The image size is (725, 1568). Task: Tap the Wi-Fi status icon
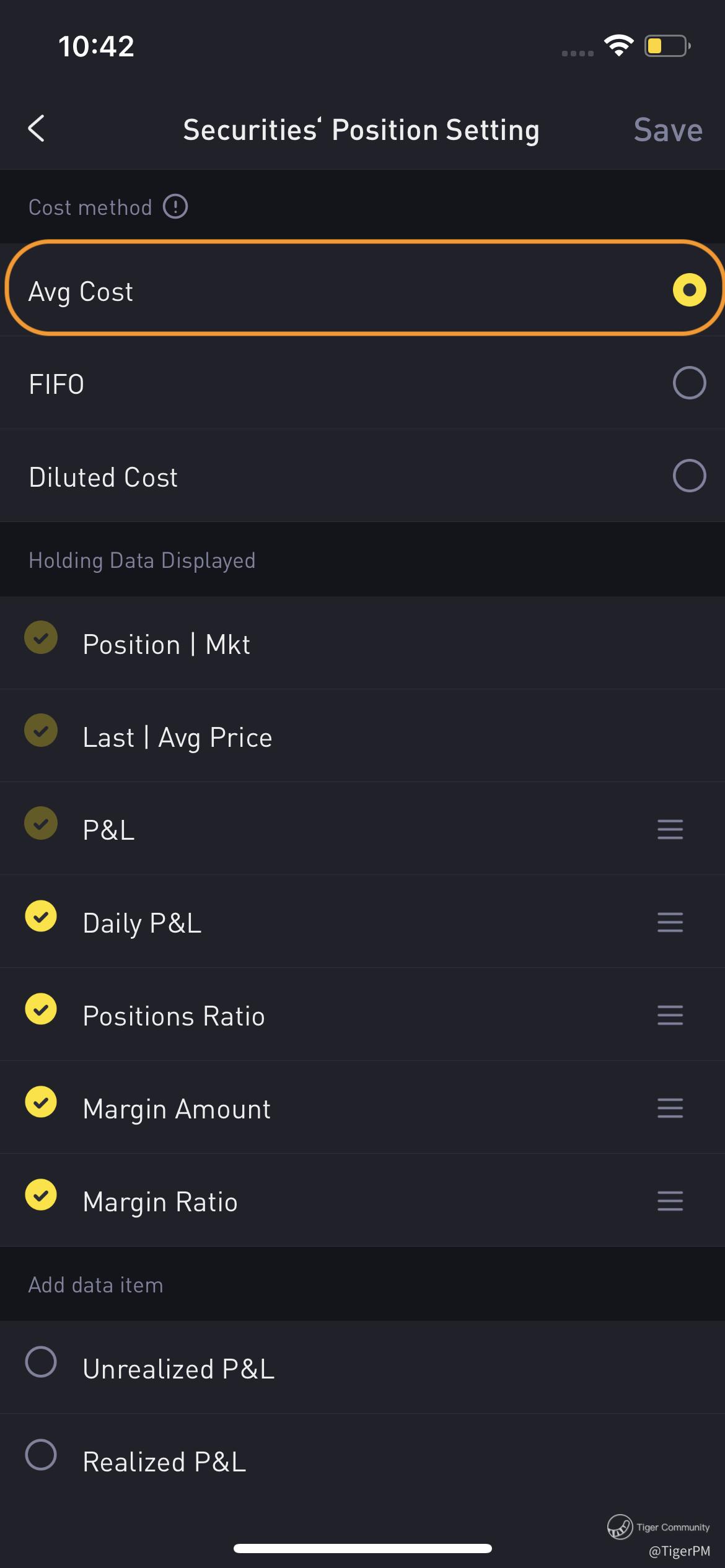[x=618, y=45]
